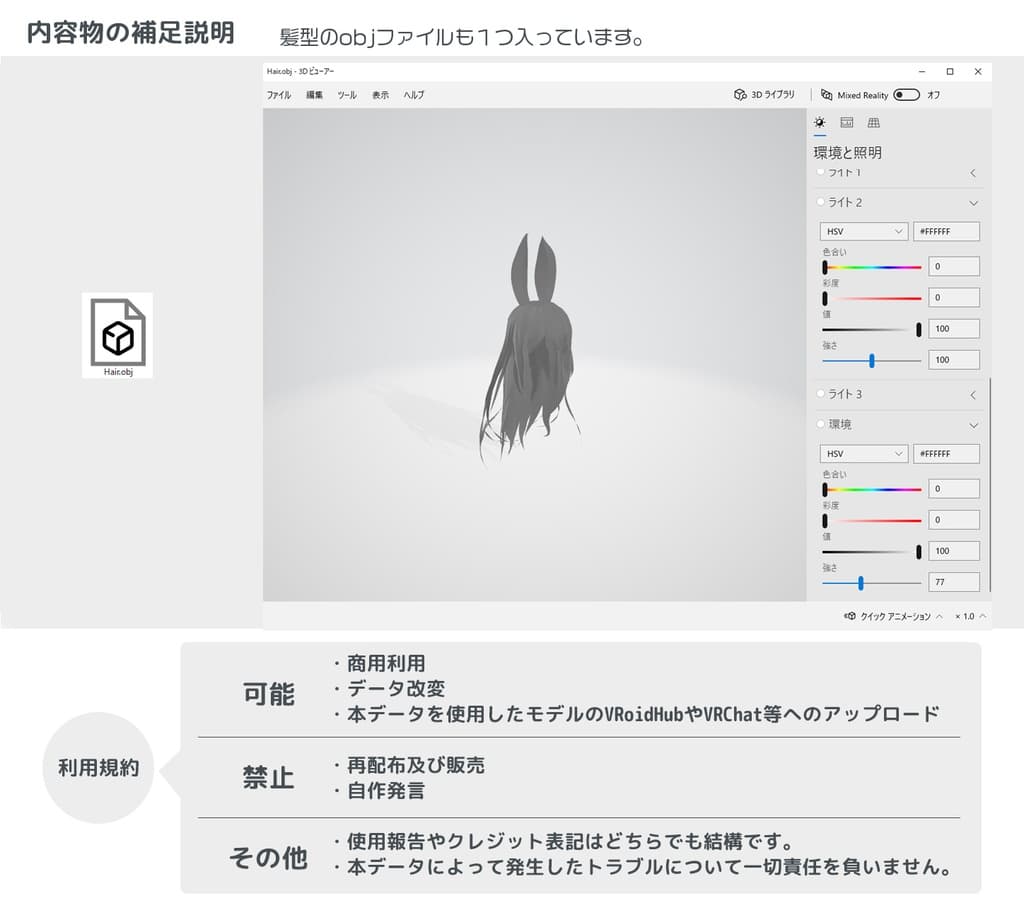
Task: Click the Mixed Reality headset icon
Action: tap(828, 95)
